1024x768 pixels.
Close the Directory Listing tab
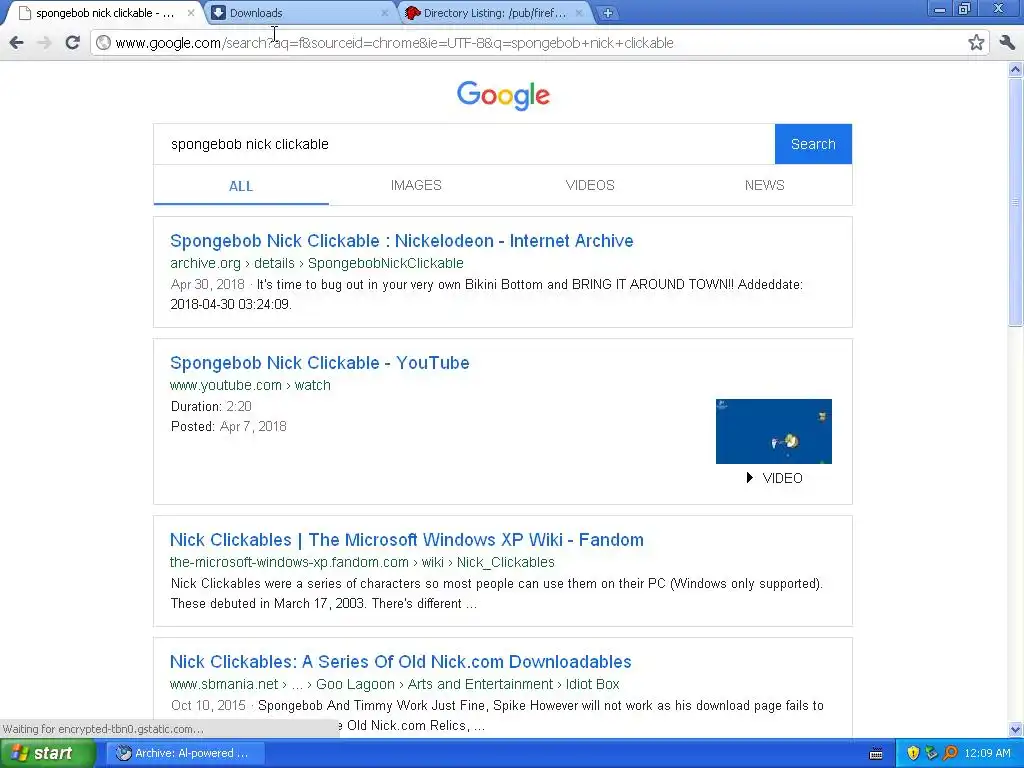point(579,12)
